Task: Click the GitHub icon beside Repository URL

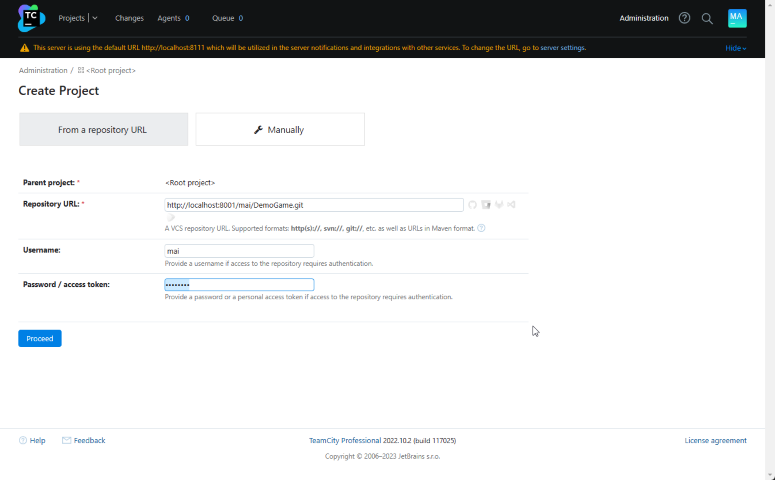Action: pyautogui.click(x=473, y=205)
